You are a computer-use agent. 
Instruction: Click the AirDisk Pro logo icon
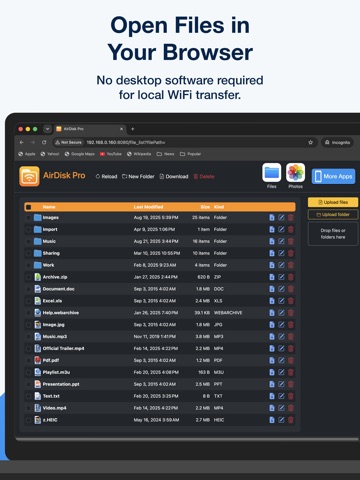(x=29, y=176)
